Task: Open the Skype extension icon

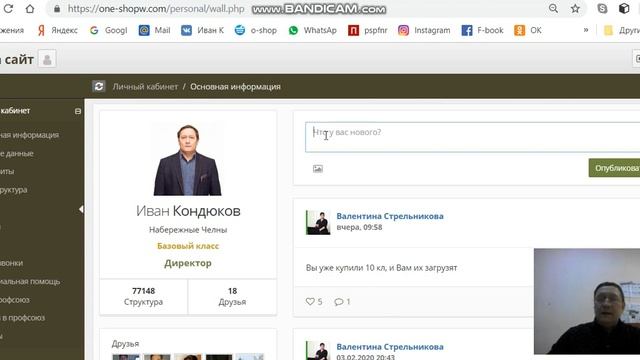Action: coord(602,8)
